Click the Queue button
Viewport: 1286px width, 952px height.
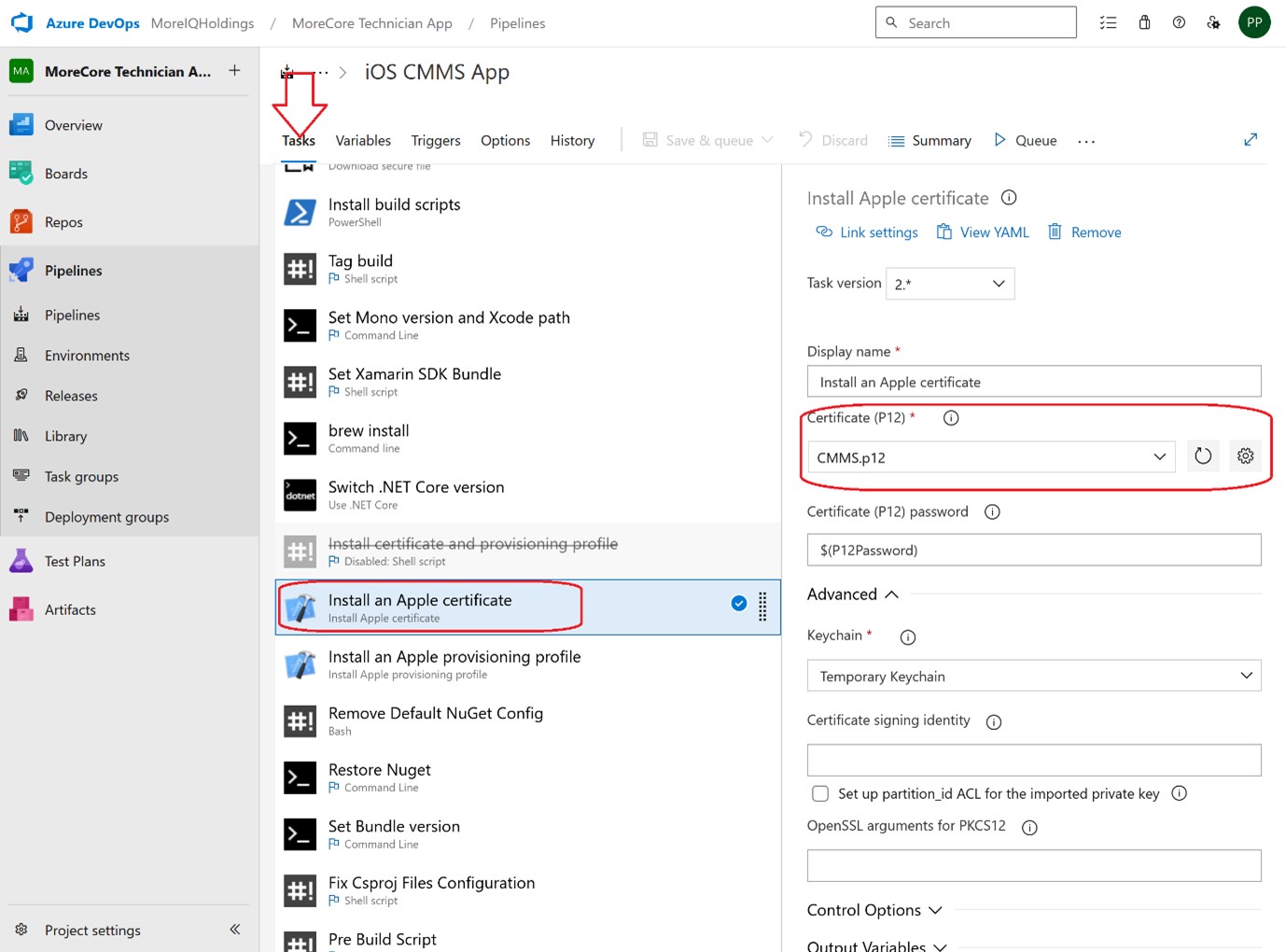1025,140
